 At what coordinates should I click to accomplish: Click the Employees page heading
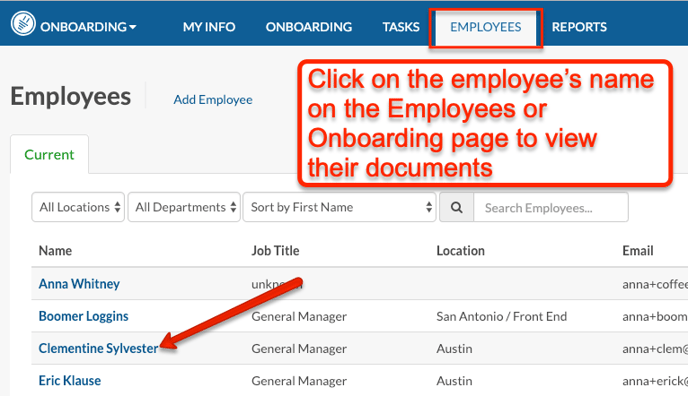click(x=71, y=96)
